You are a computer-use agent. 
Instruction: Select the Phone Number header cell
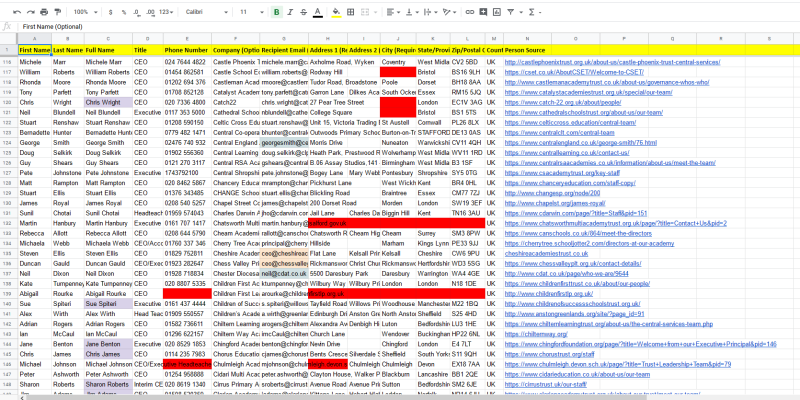pyautogui.click(x=187, y=50)
